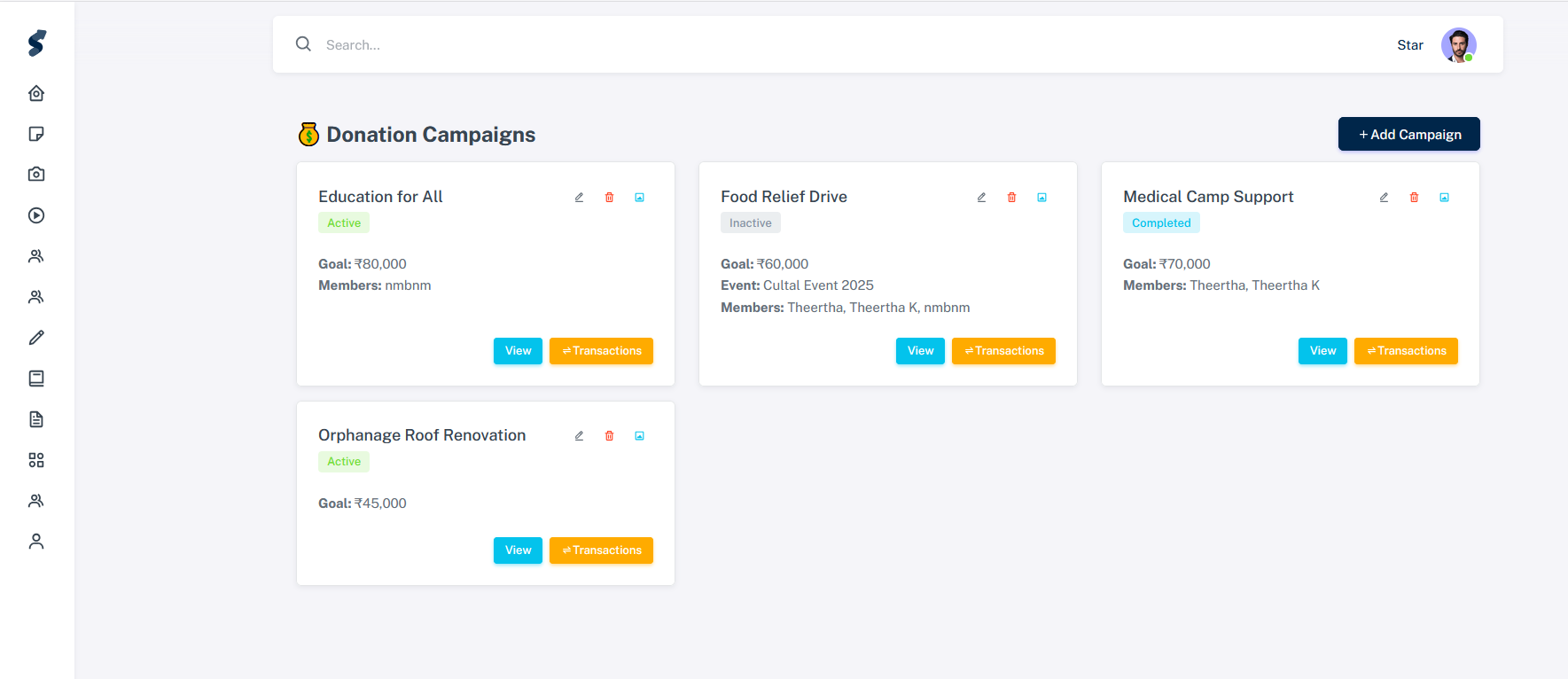Open the user profile avatar

click(x=1458, y=45)
